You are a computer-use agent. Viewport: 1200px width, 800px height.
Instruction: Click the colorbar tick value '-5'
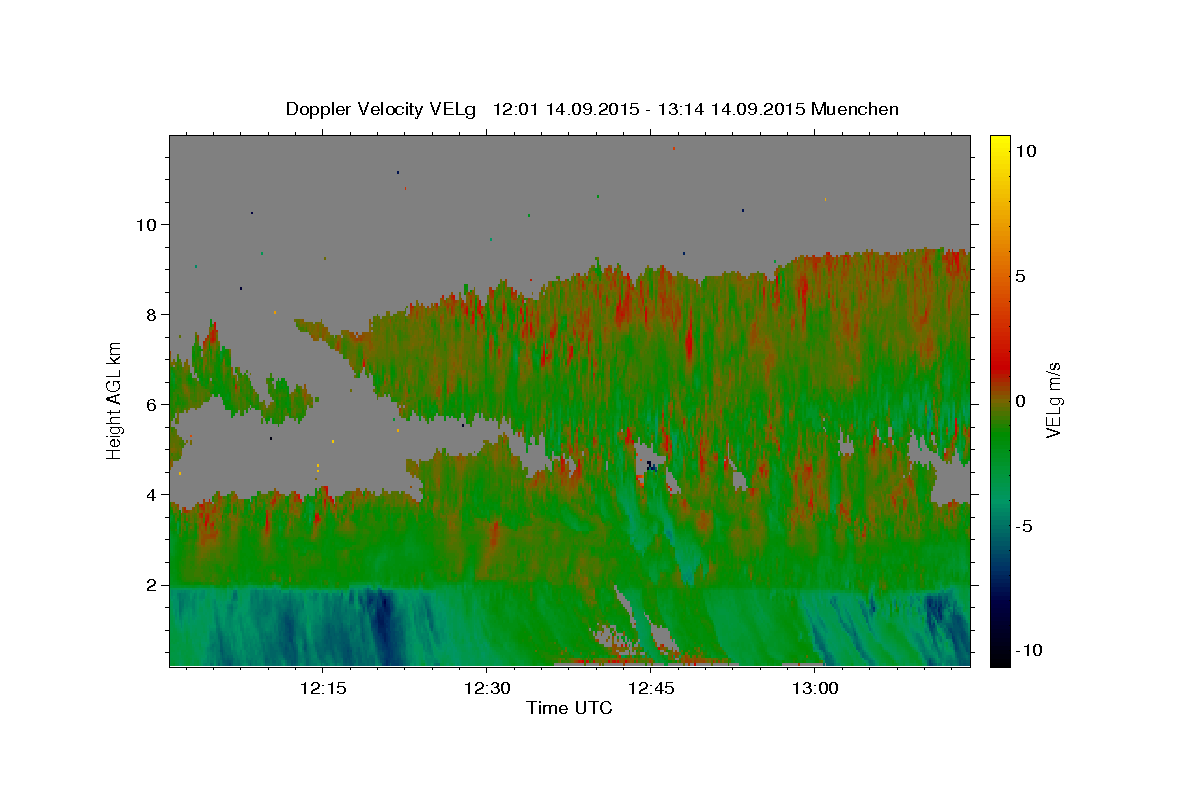click(x=1022, y=525)
